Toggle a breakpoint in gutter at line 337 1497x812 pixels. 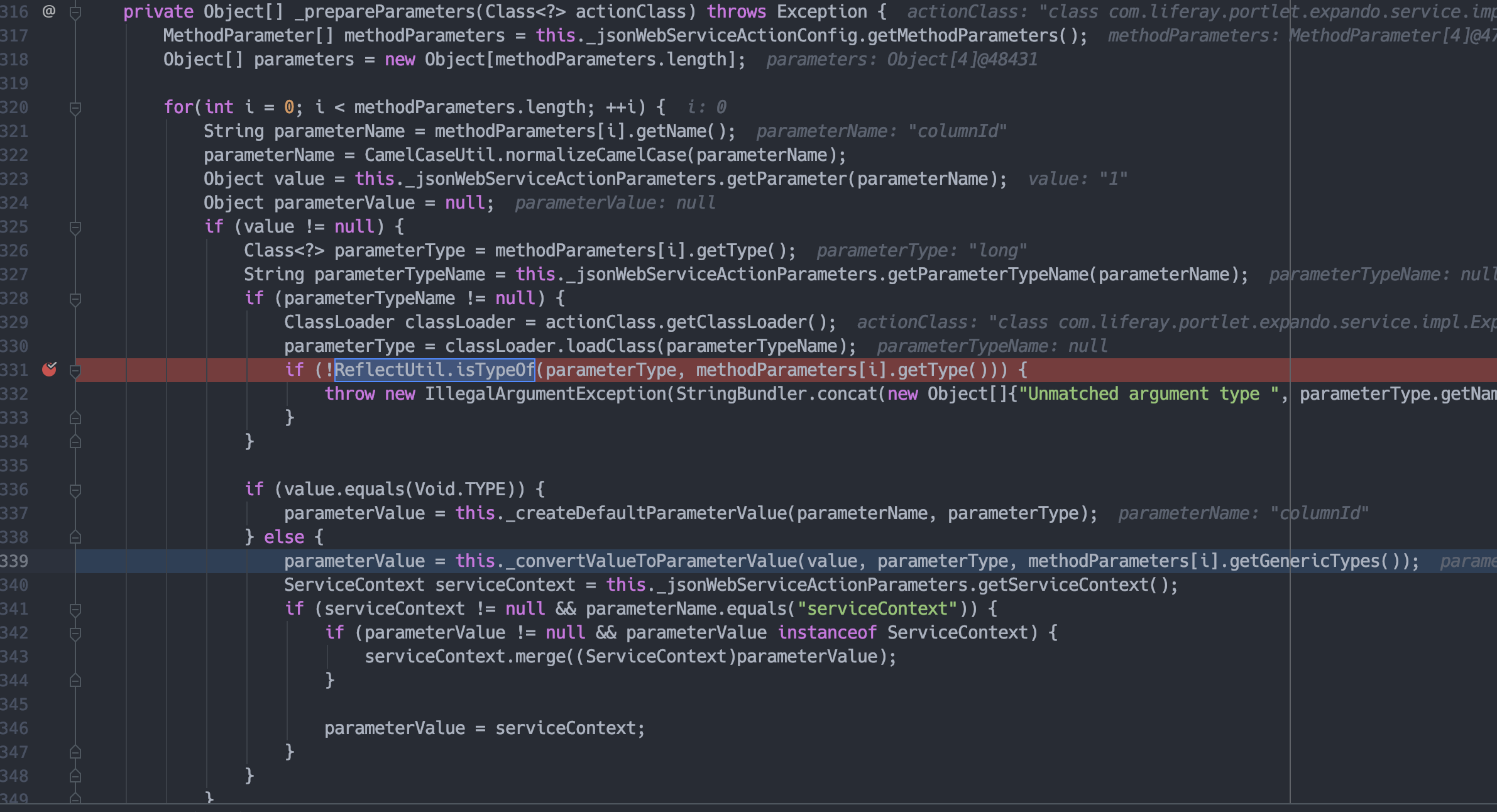49,513
